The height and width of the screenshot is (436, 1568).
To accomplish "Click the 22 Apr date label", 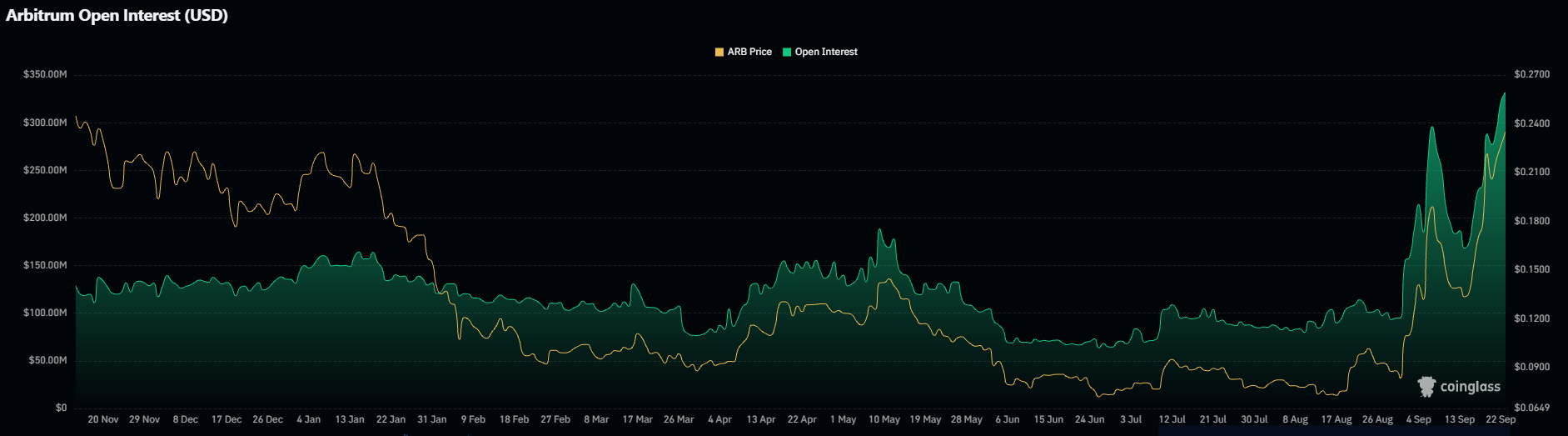I will point(802,419).
